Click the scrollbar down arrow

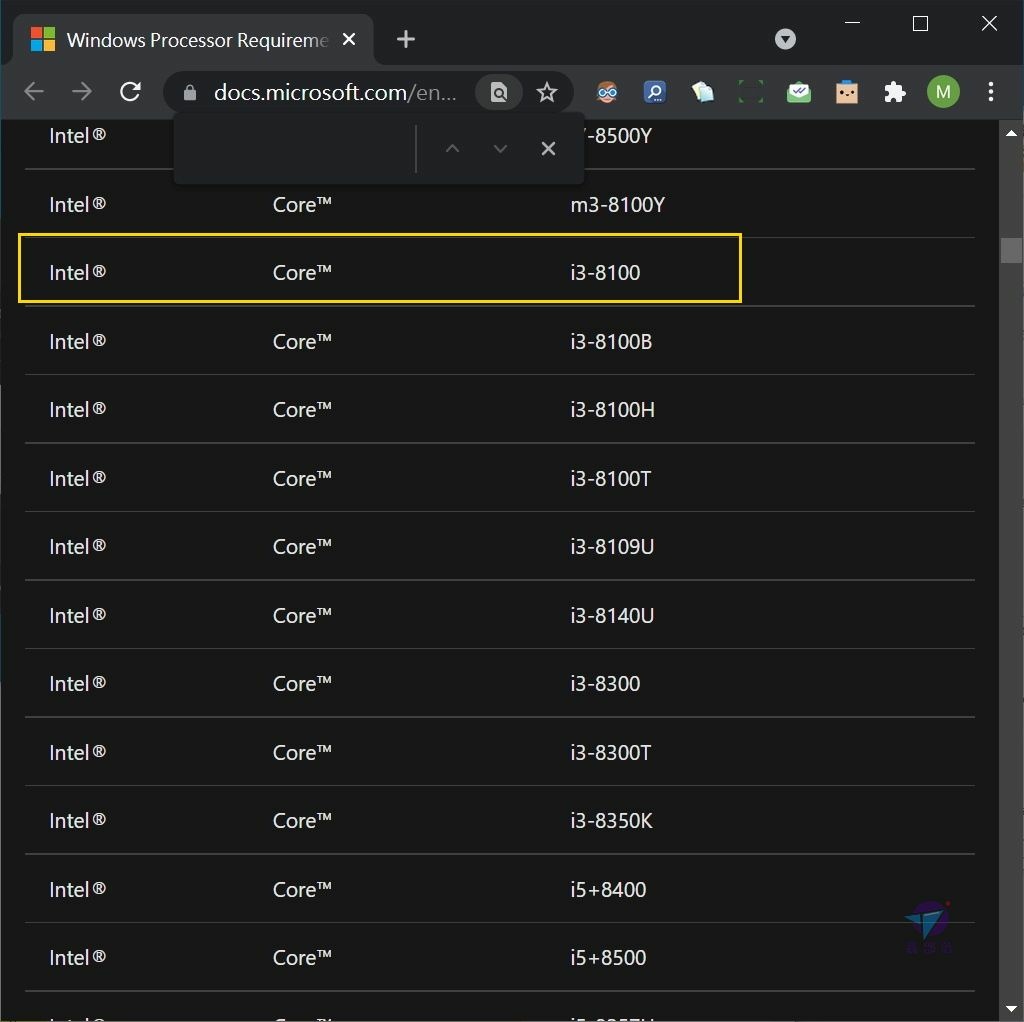click(1011, 1009)
